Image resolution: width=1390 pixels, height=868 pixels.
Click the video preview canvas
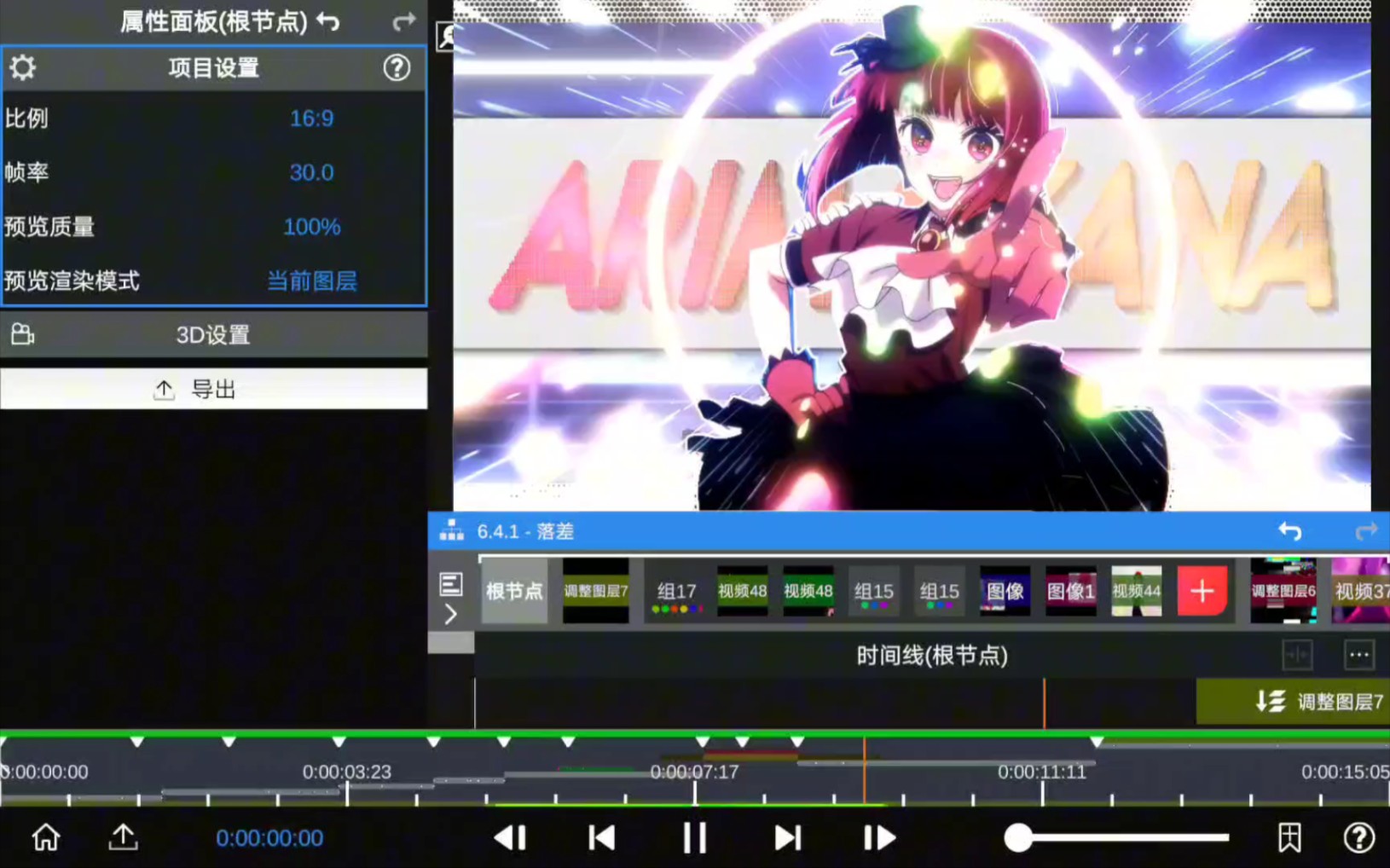click(x=912, y=256)
